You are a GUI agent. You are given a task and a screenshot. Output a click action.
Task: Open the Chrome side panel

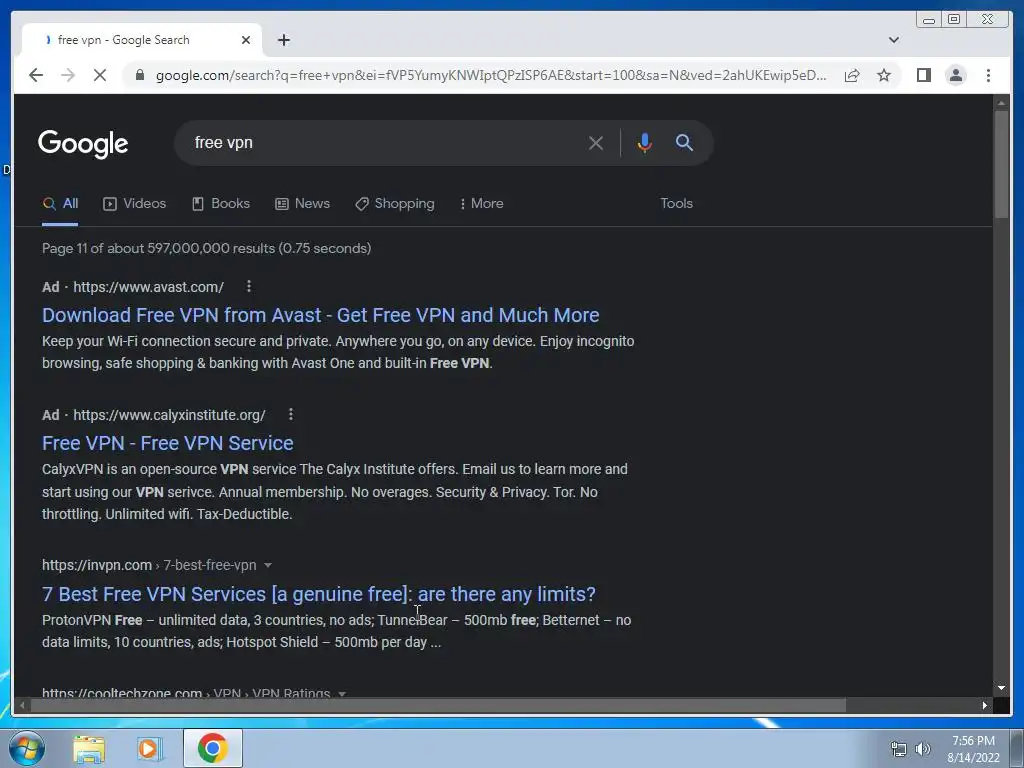click(x=923, y=75)
